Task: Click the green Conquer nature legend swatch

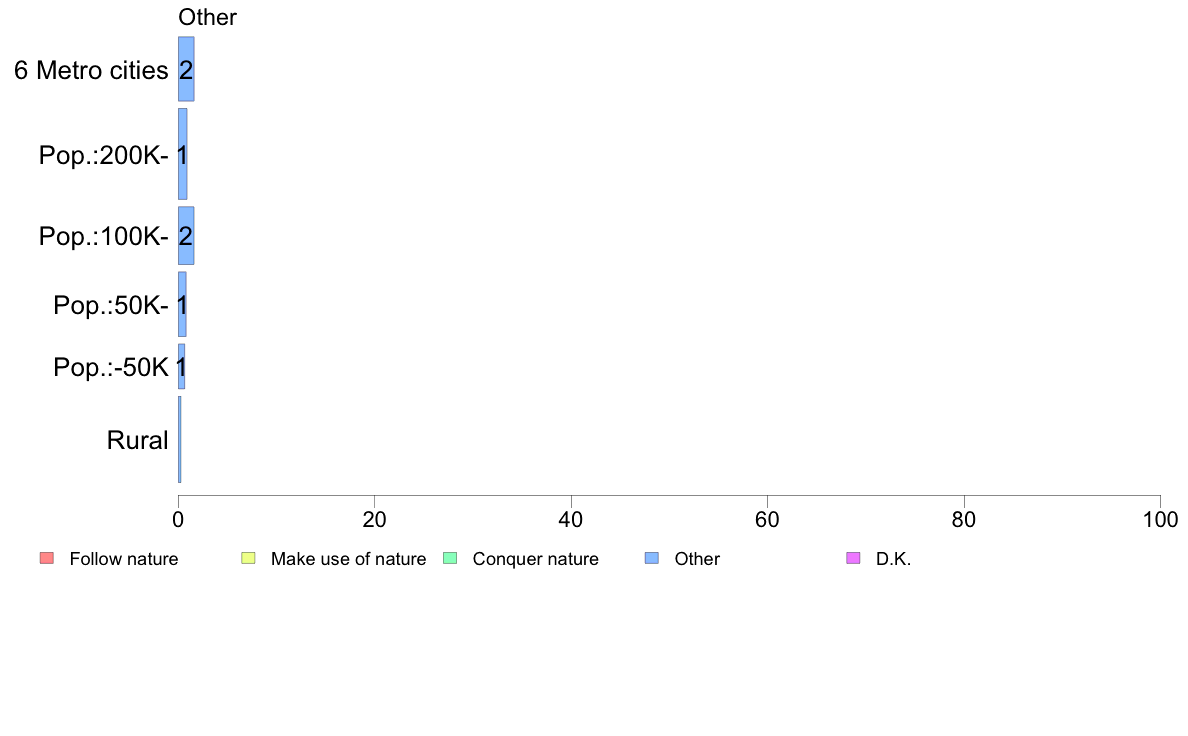Action: coord(450,559)
